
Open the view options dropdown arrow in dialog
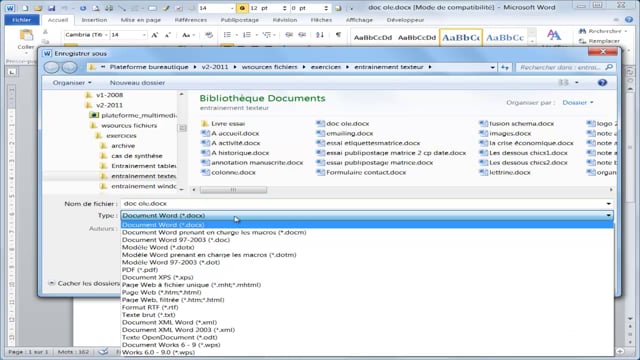[577, 83]
